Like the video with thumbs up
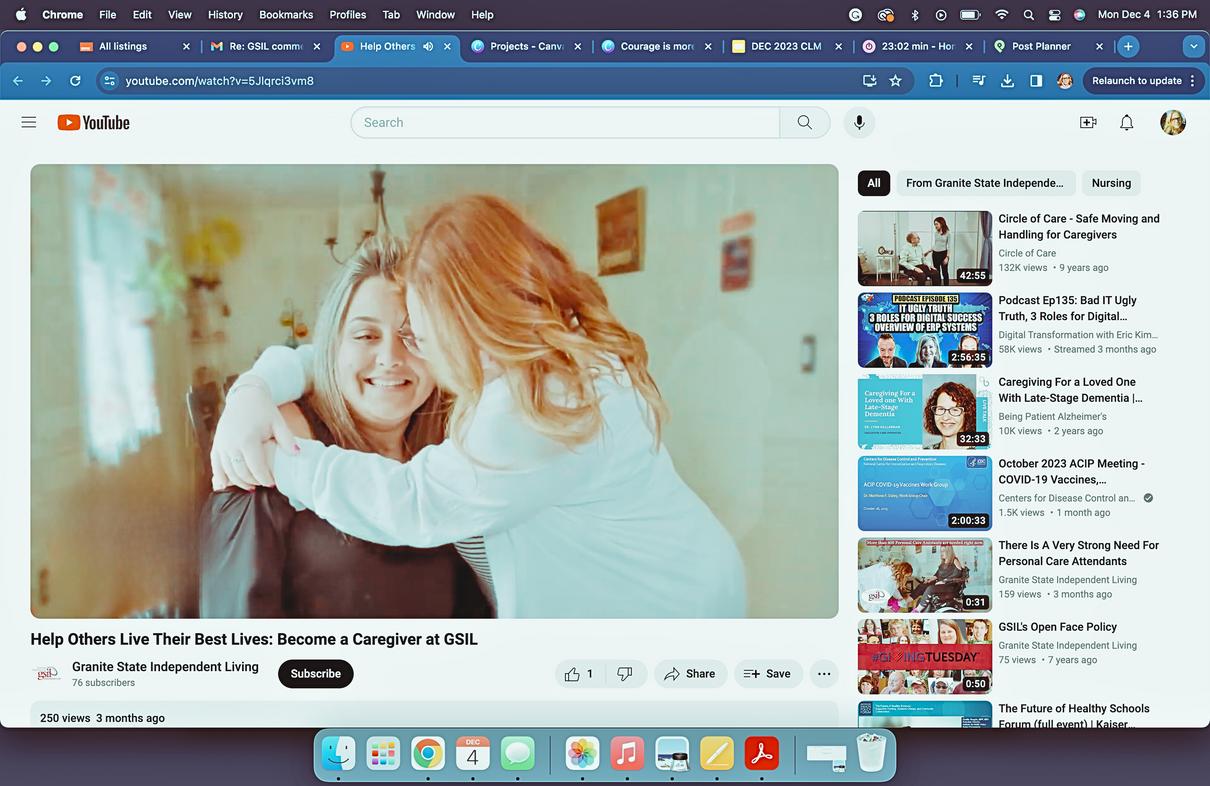Image resolution: width=1210 pixels, height=786 pixels. [579, 674]
